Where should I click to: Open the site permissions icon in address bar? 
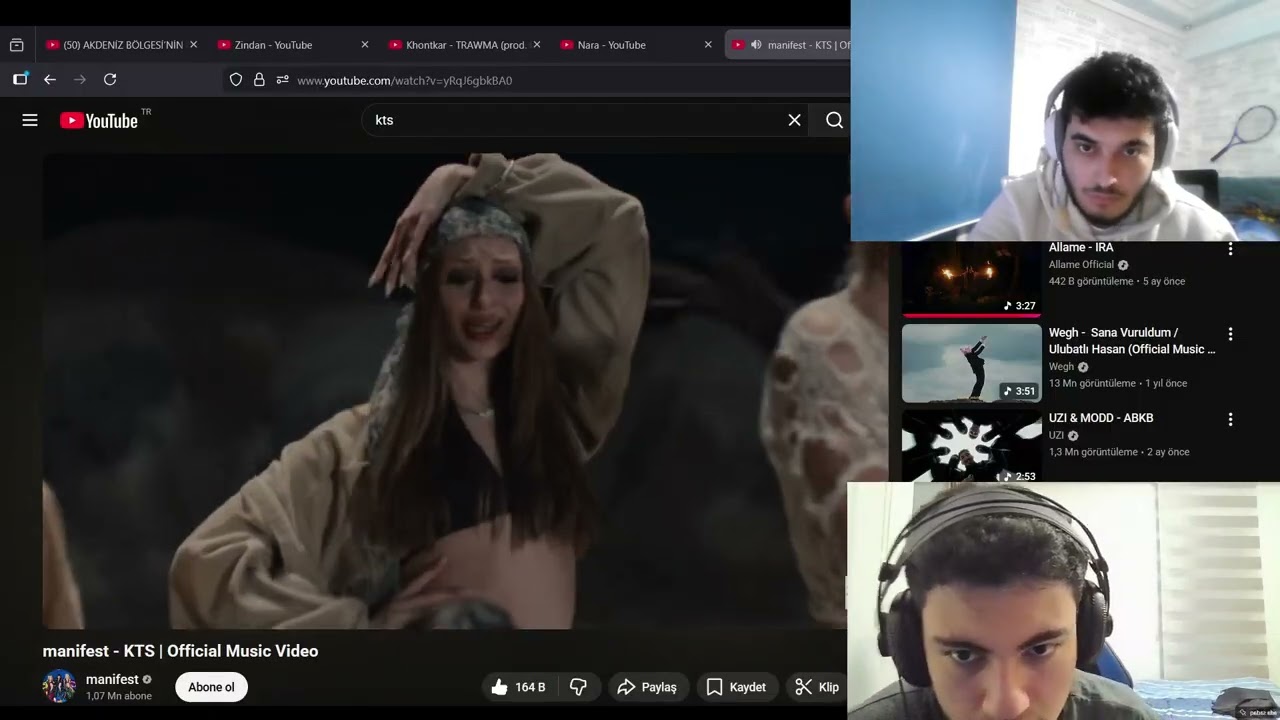[x=283, y=80]
